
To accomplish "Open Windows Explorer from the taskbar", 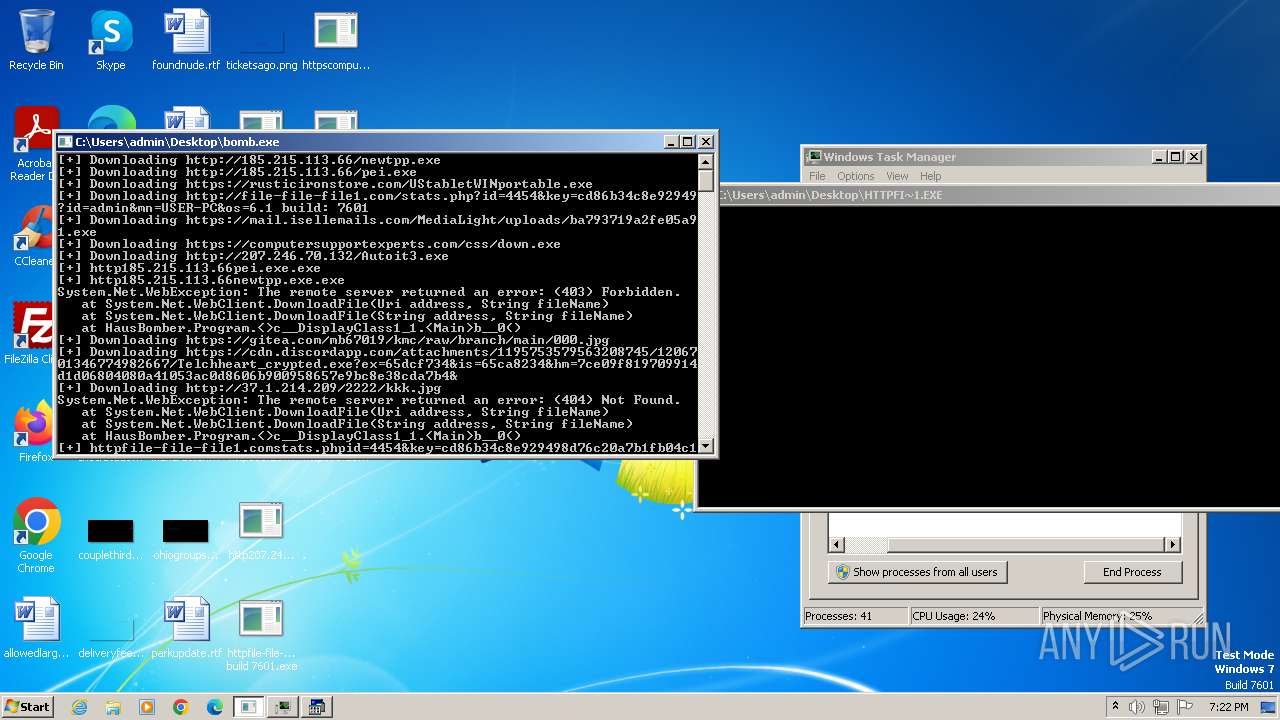I will (113, 707).
